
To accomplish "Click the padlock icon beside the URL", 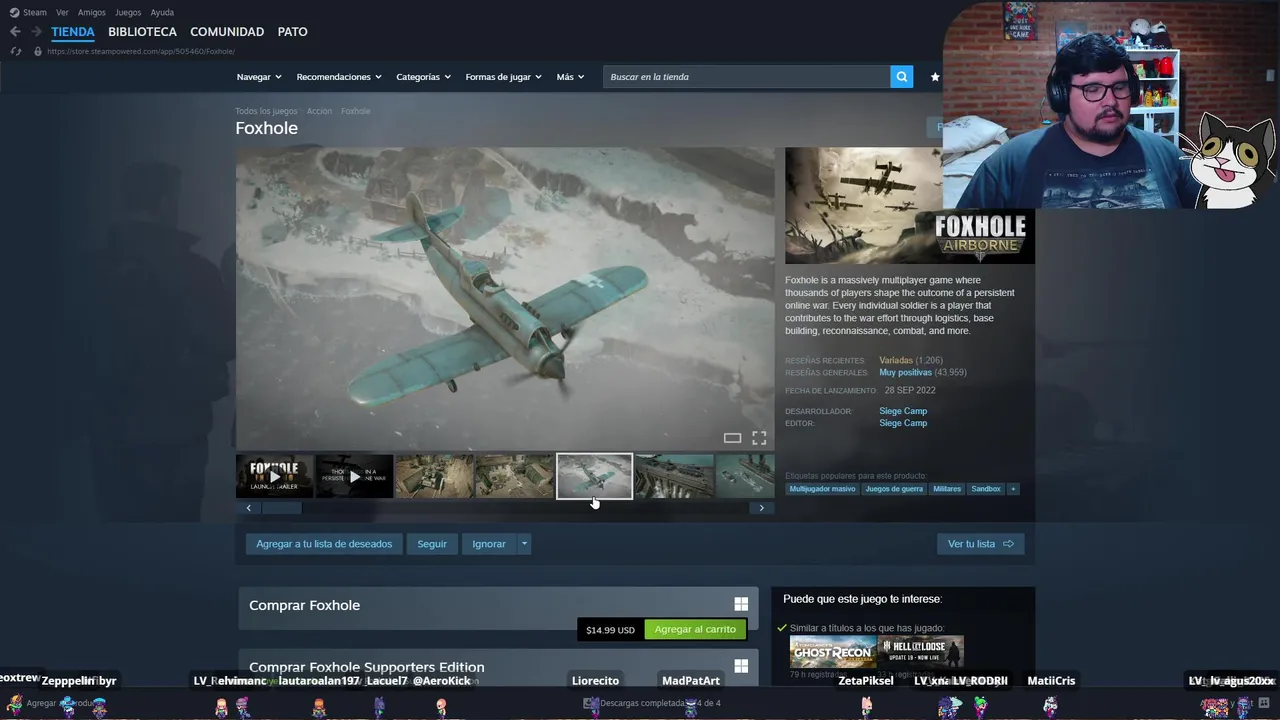I will [38, 51].
